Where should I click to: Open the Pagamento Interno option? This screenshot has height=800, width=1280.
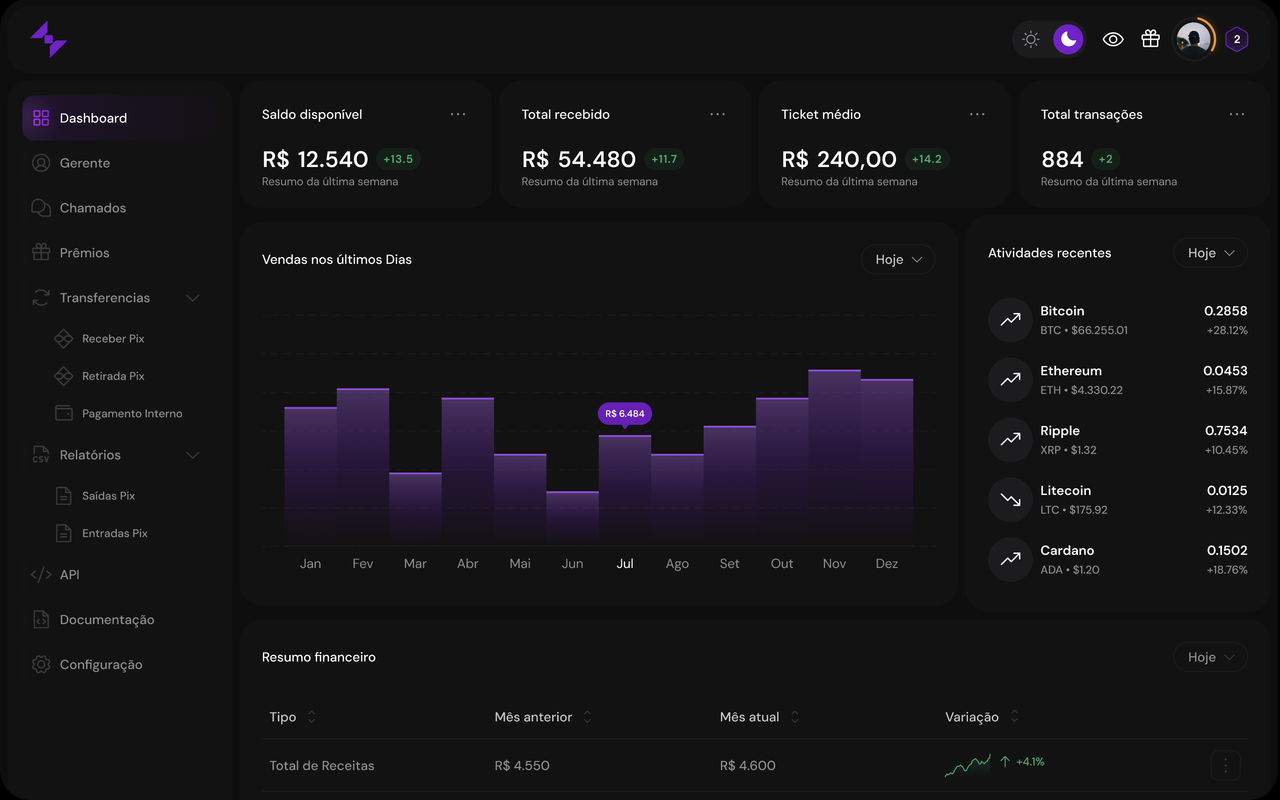coord(132,412)
